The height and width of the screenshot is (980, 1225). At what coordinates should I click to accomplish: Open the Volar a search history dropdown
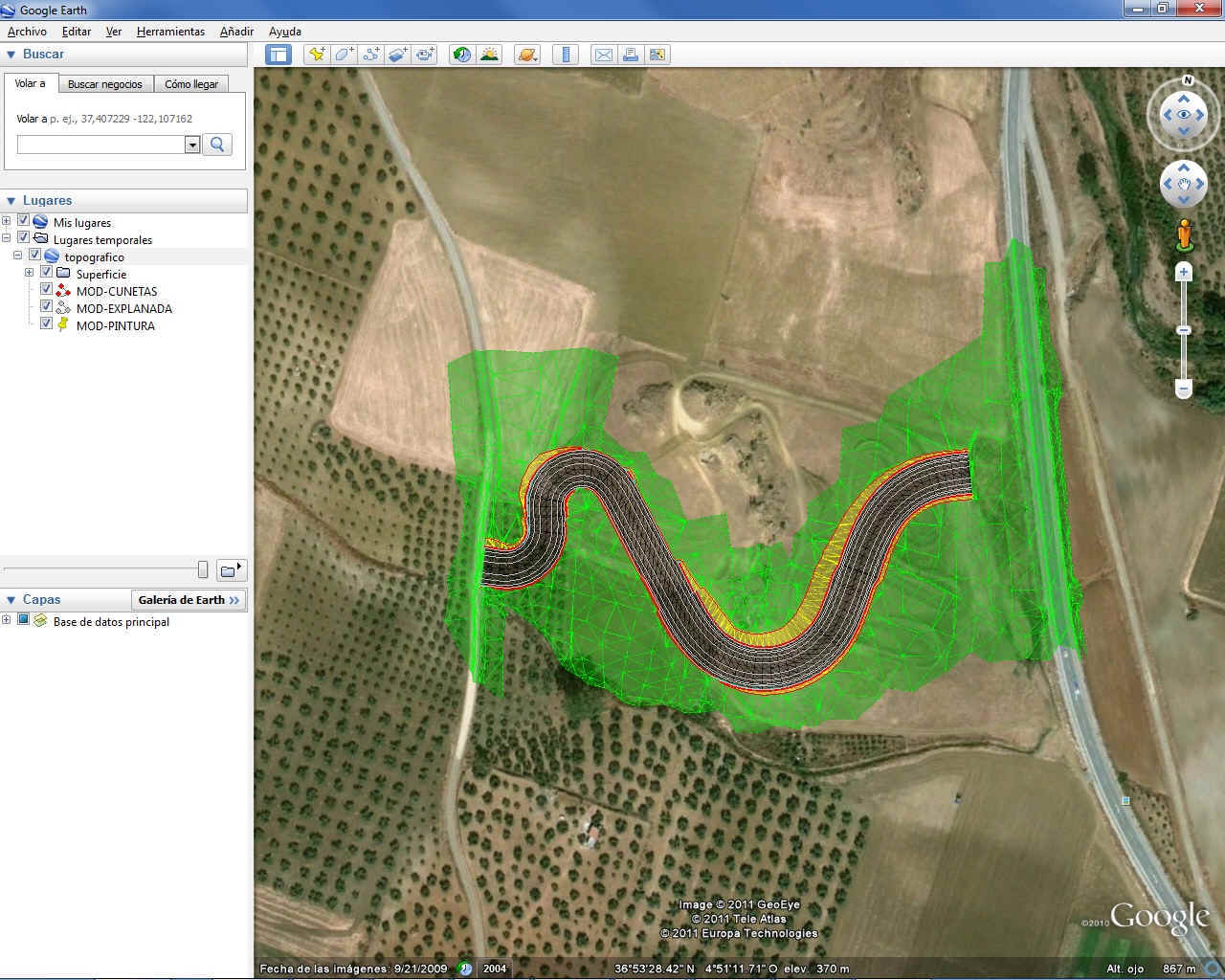(192, 145)
